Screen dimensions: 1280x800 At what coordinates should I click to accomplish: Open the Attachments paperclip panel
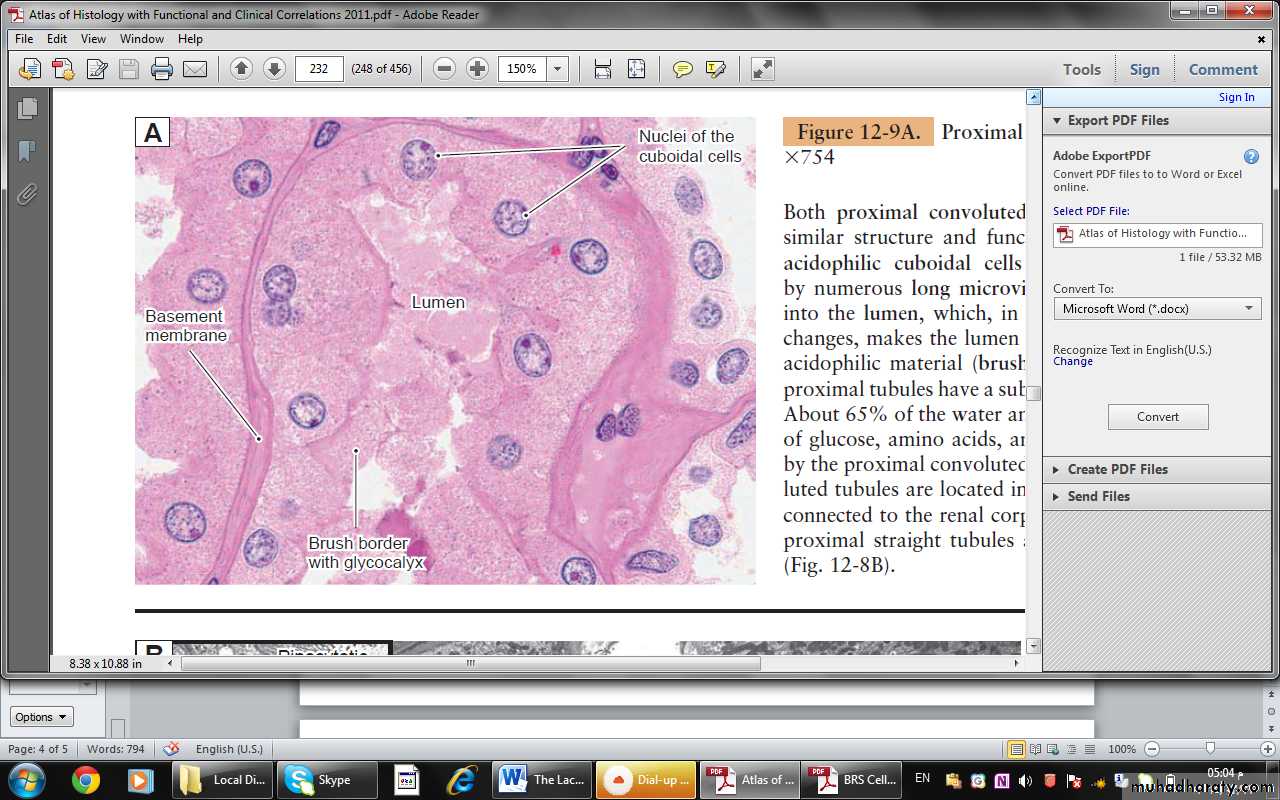pos(27,194)
